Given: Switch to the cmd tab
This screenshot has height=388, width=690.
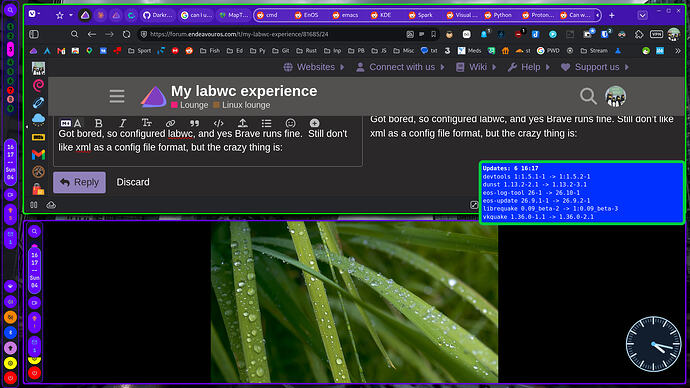Looking at the screenshot, I should click(272, 15).
